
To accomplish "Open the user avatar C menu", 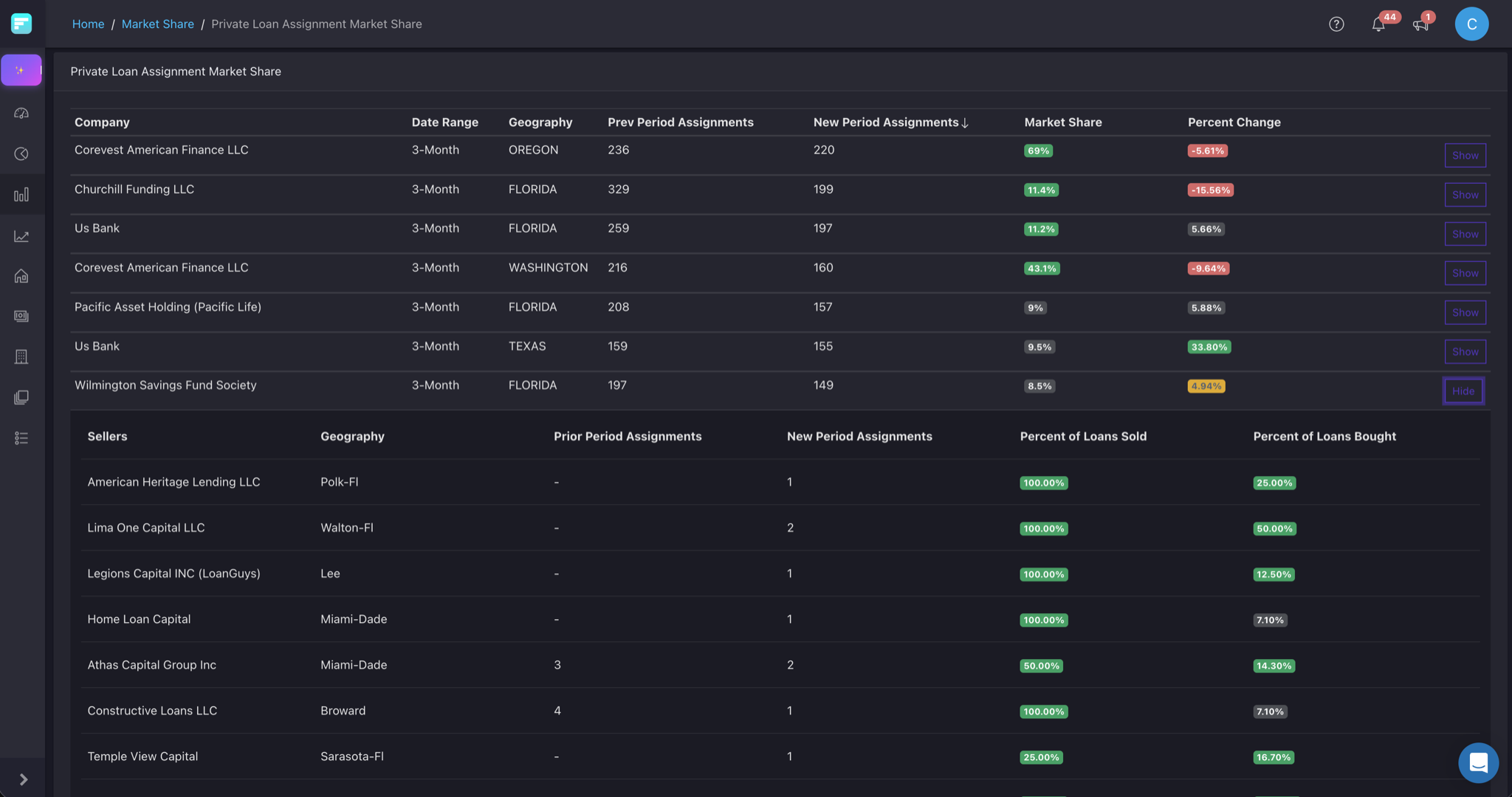I will click(1471, 24).
